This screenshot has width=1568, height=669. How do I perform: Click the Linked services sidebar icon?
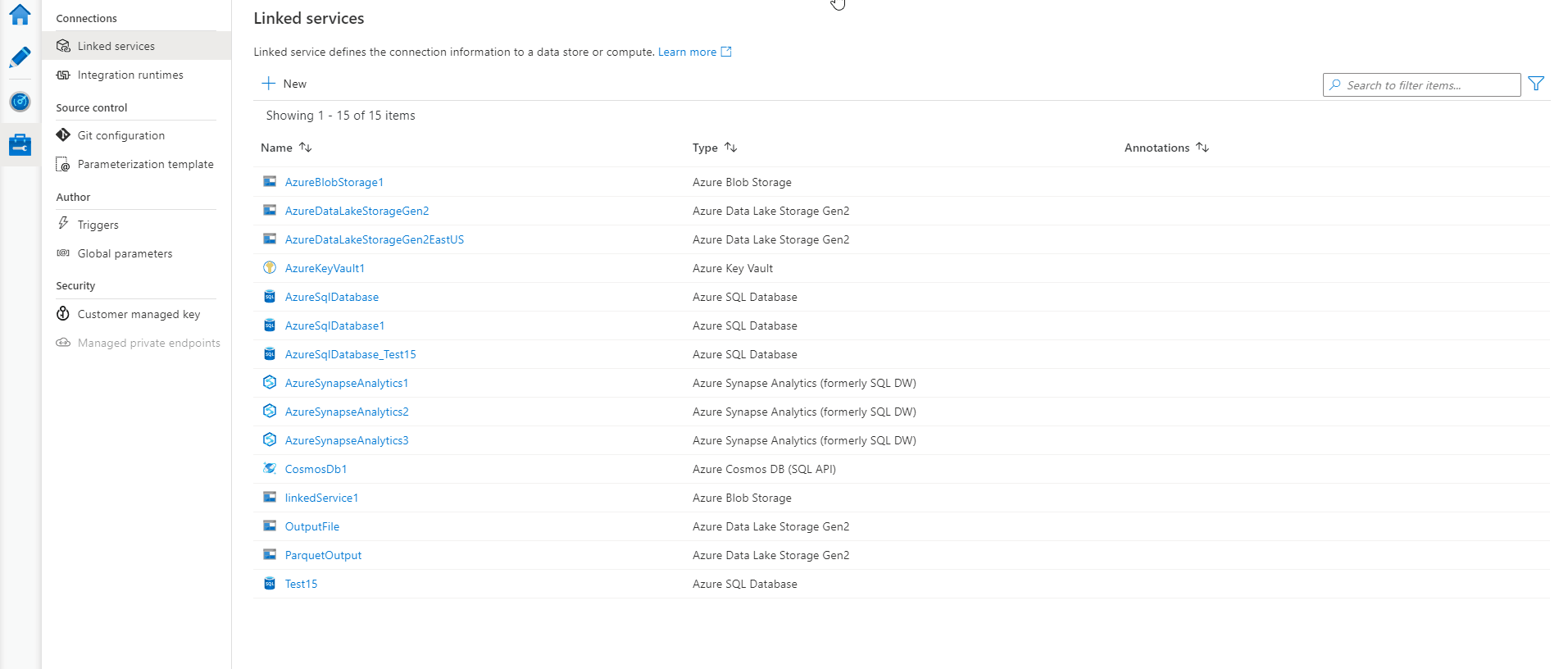tap(63, 46)
